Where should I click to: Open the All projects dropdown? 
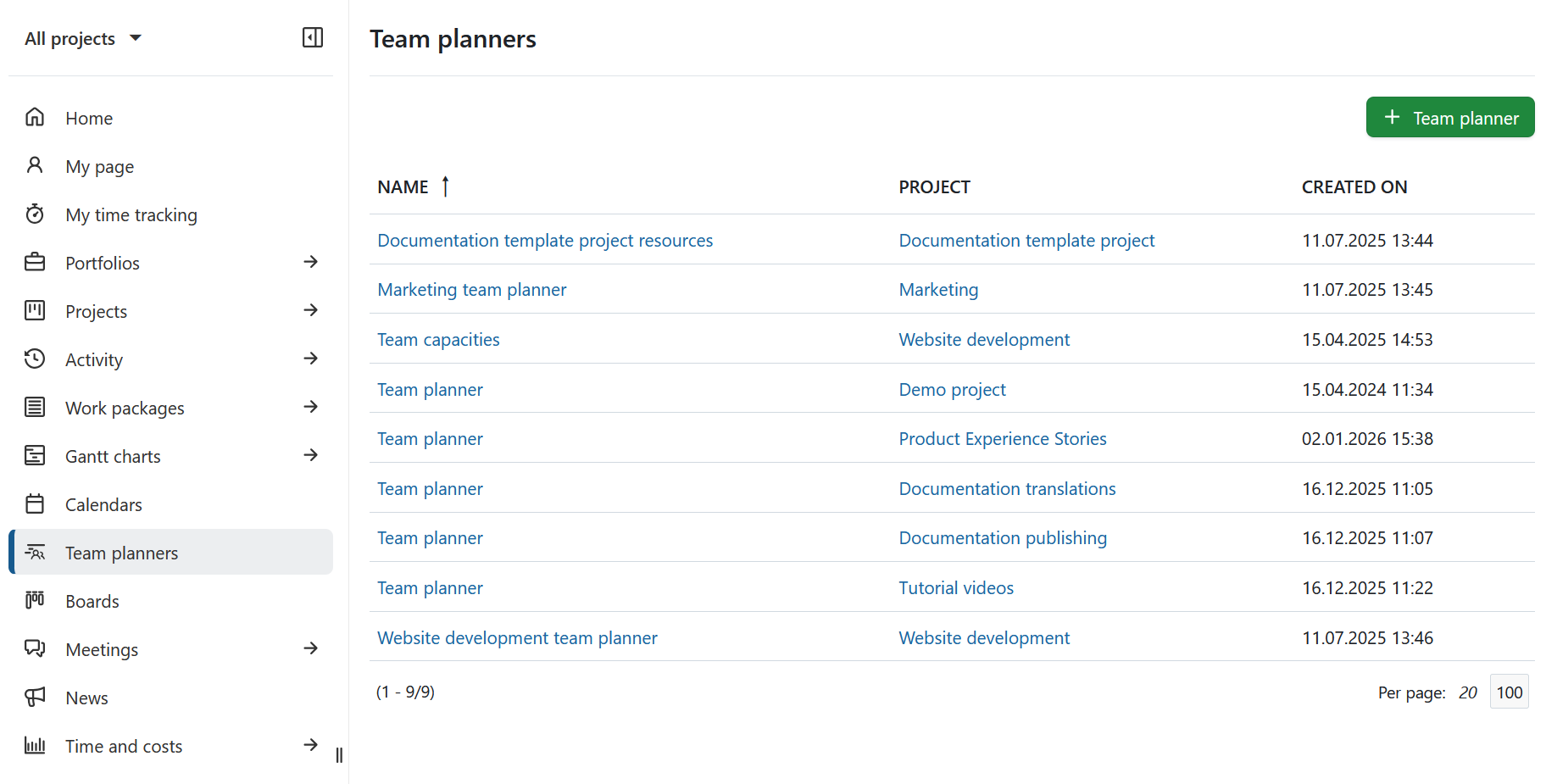(83, 37)
